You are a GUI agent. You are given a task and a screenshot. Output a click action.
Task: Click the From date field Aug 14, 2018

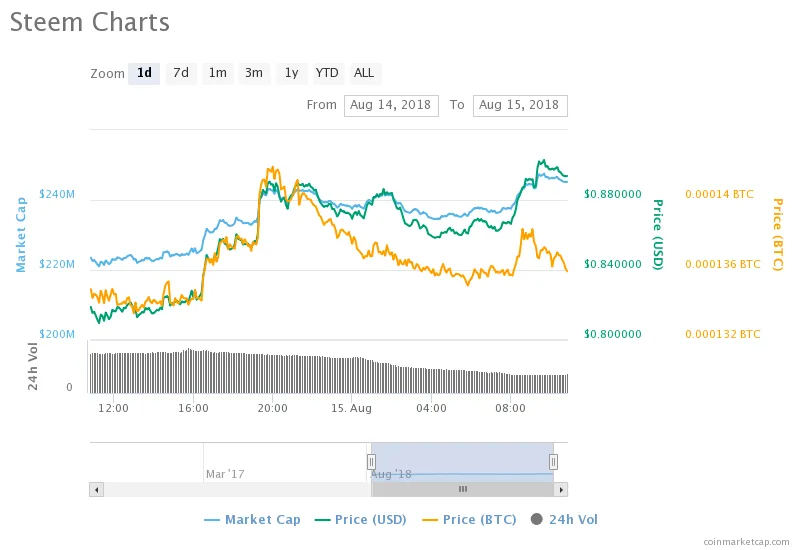[391, 106]
